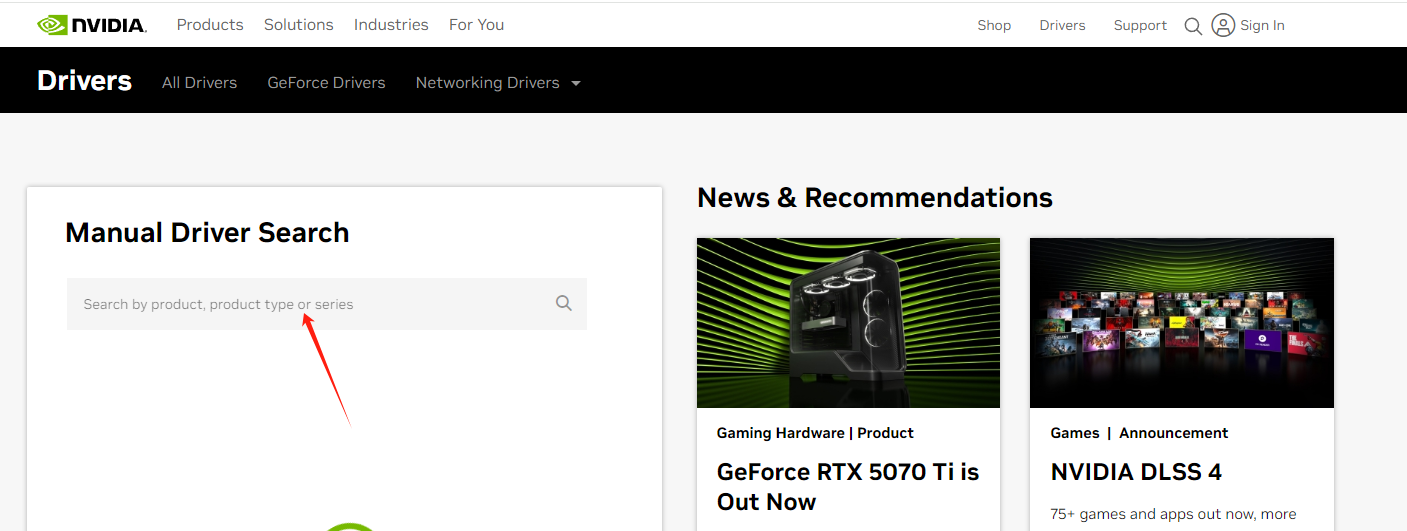Image resolution: width=1407 pixels, height=531 pixels.
Task: Open the NVIDIA DLSS 4 headline
Action: 1136,472
